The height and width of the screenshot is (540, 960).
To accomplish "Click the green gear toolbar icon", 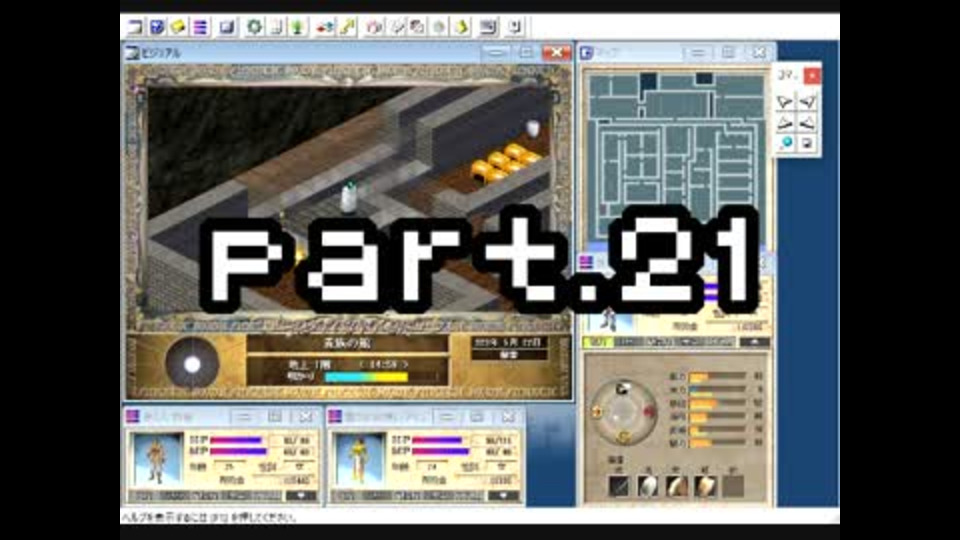I will (254, 27).
